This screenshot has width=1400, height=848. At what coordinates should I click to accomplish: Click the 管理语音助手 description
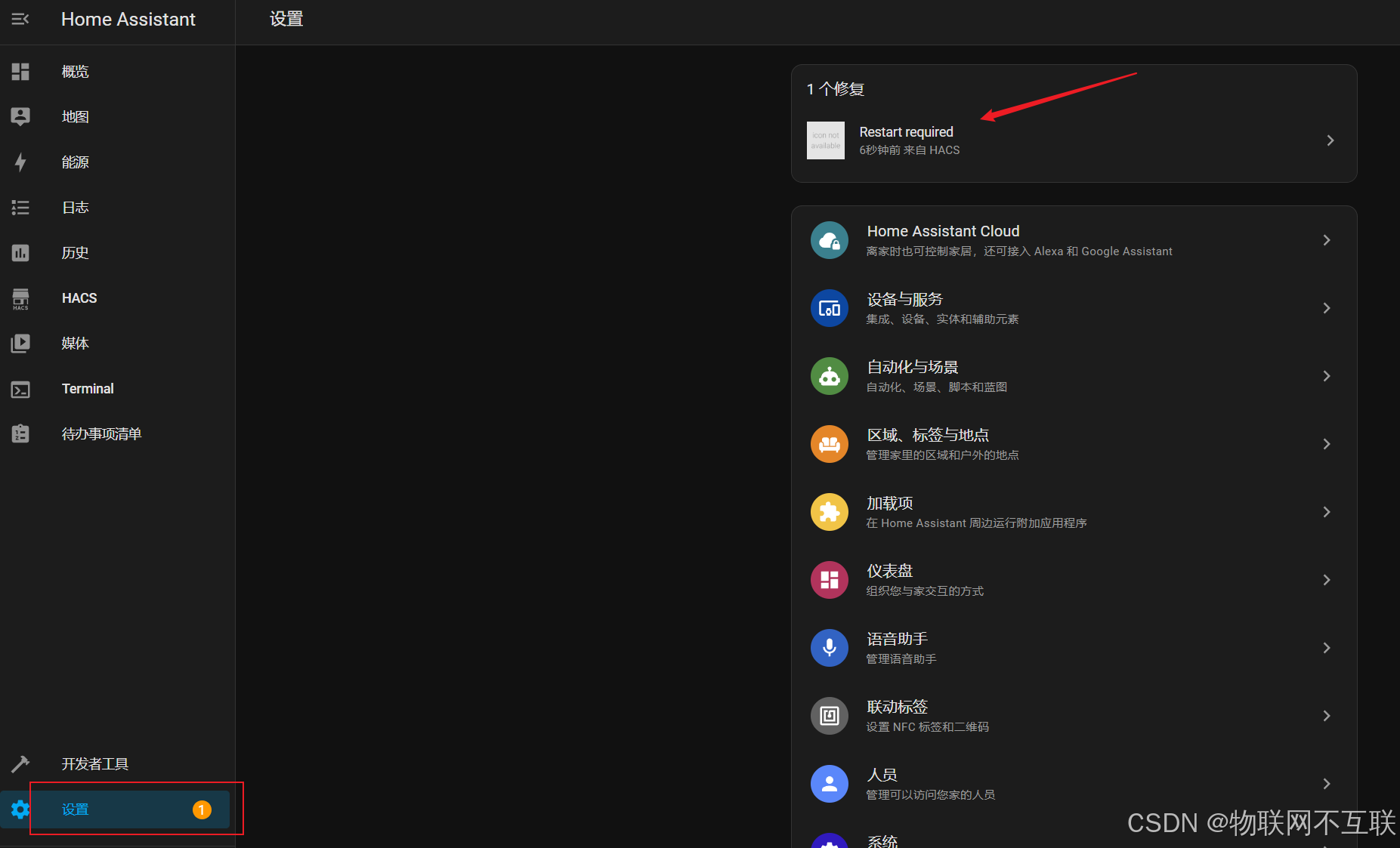pyautogui.click(x=901, y=659)
